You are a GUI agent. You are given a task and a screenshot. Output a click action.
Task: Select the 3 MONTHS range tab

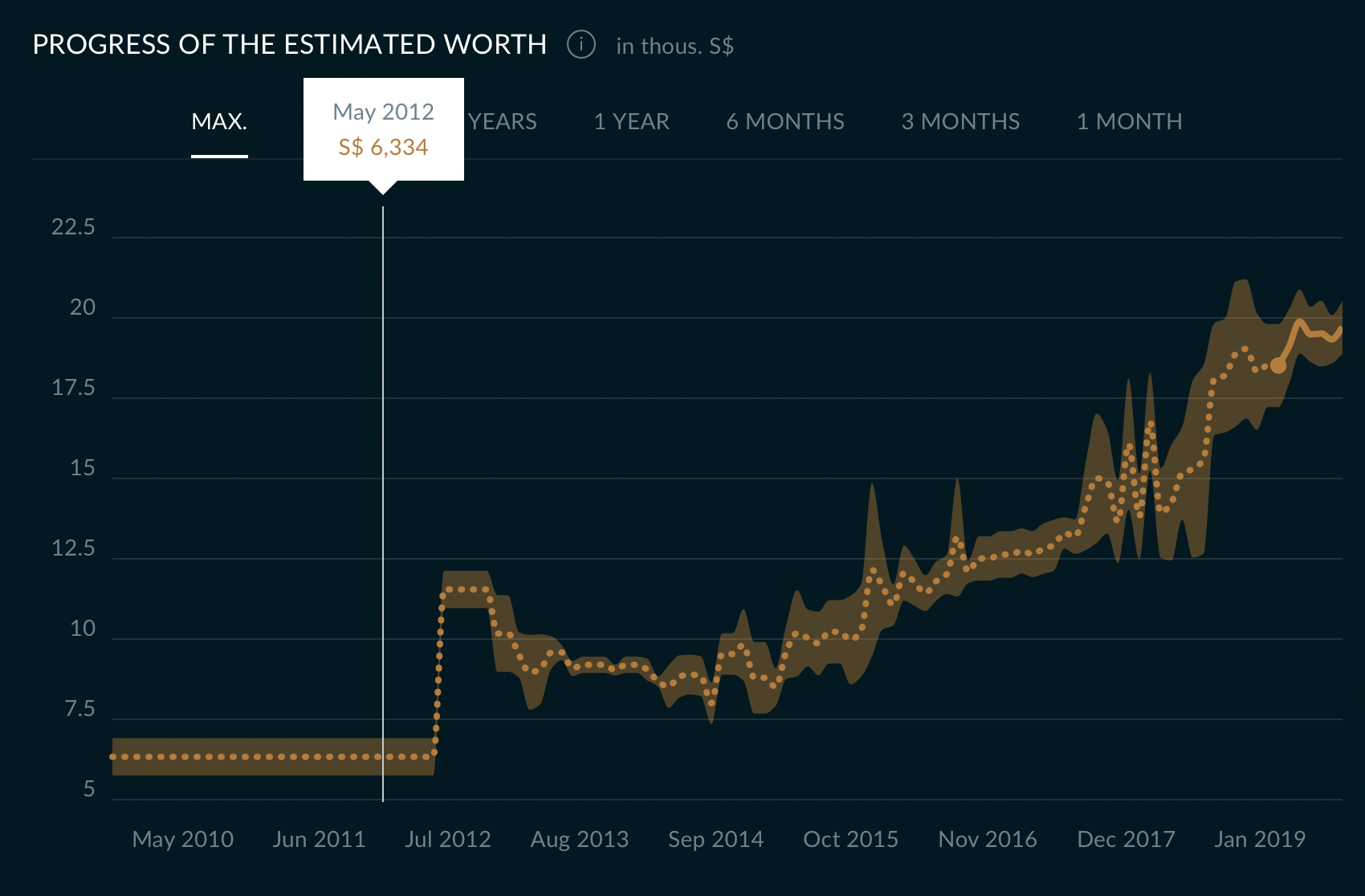click(x=960, y=122)
